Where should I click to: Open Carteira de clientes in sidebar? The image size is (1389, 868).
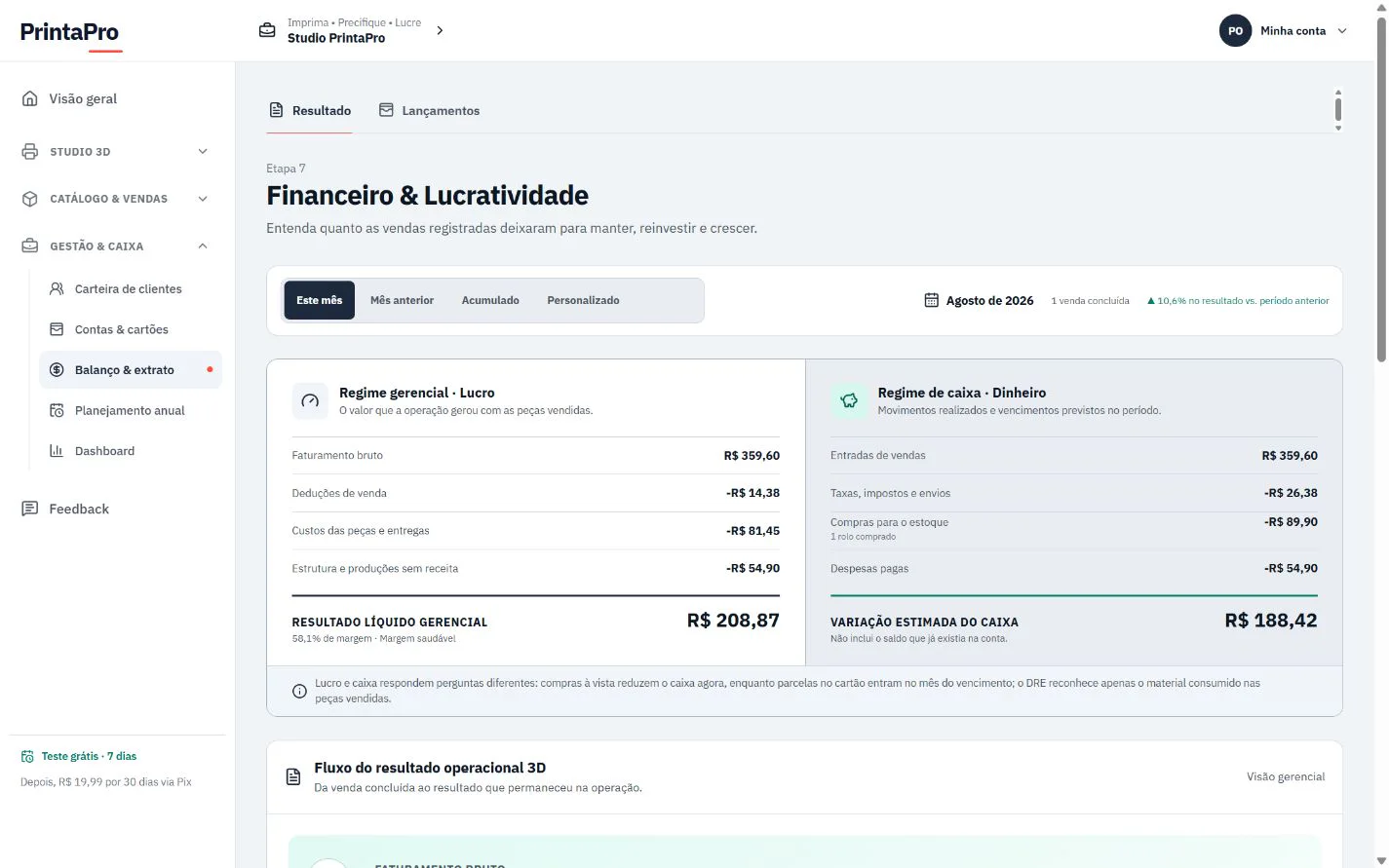[x=129, y=289]
